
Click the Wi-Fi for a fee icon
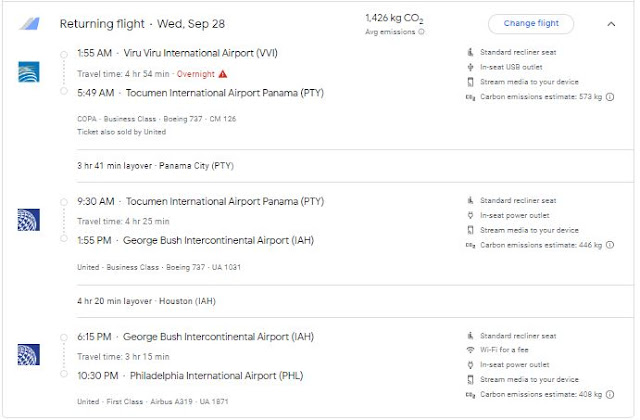(x=470, y=350)
